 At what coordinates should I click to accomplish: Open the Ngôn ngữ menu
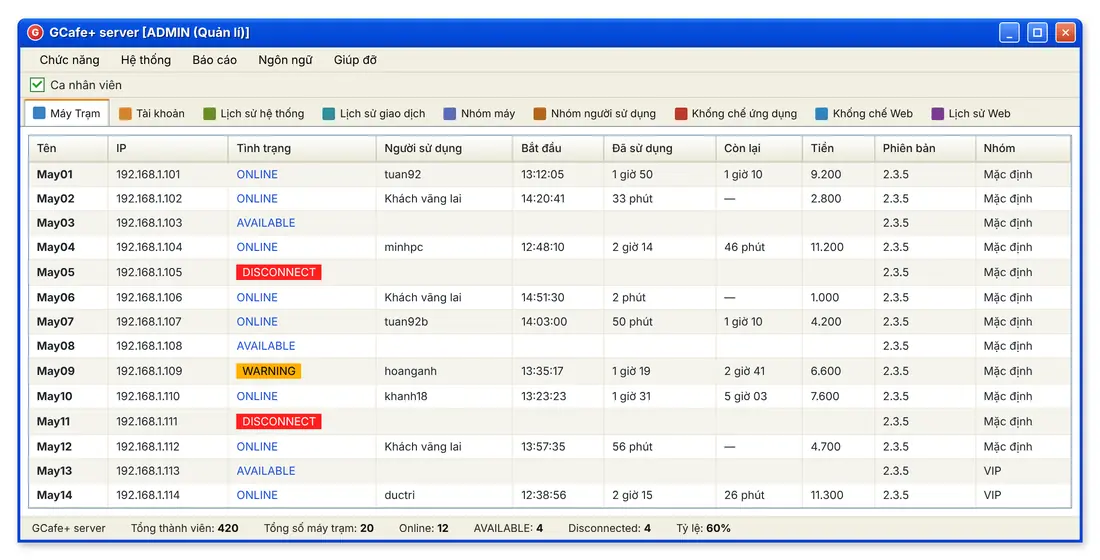point(285,60)
